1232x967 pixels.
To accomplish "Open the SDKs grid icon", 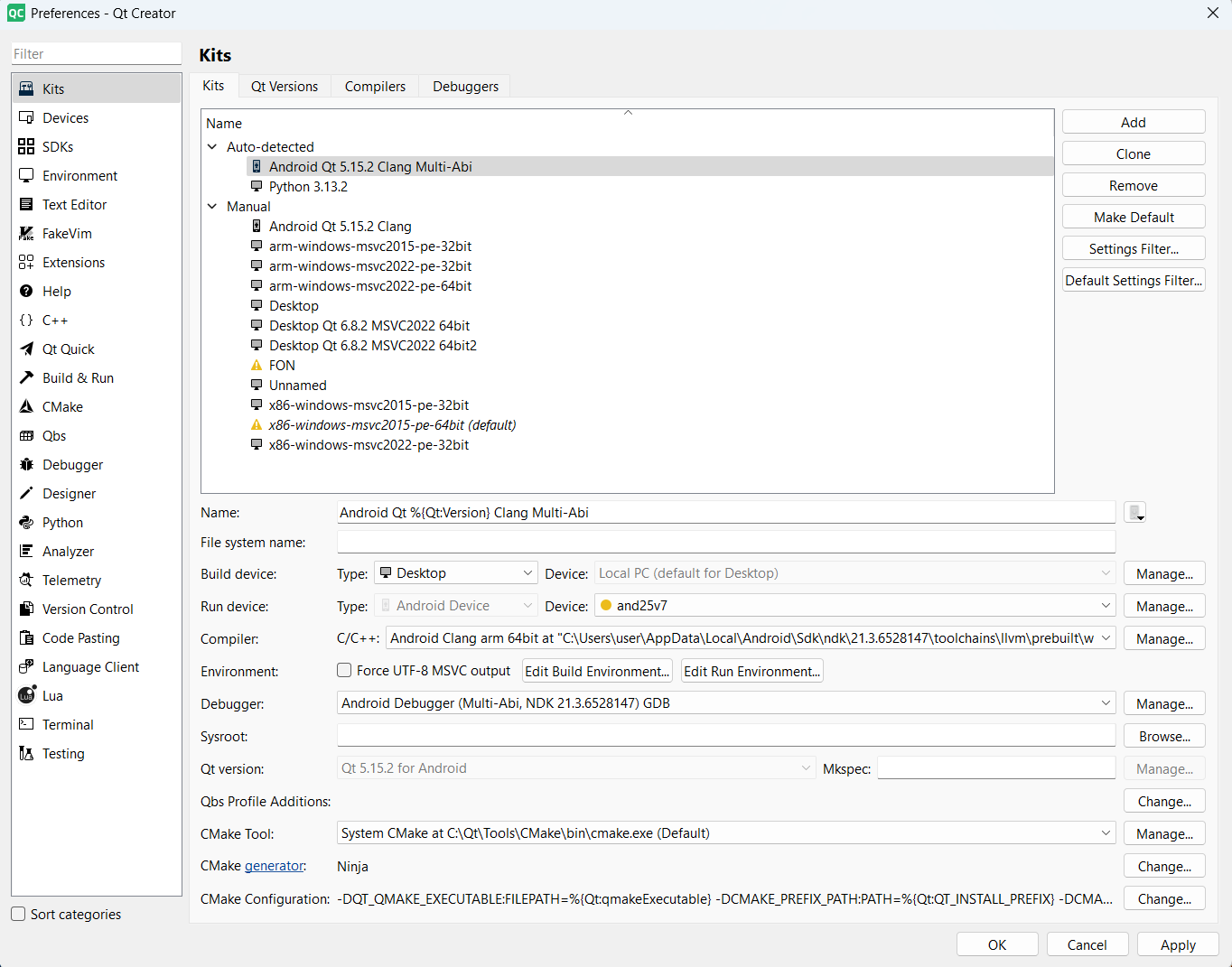I will (26, 146).
